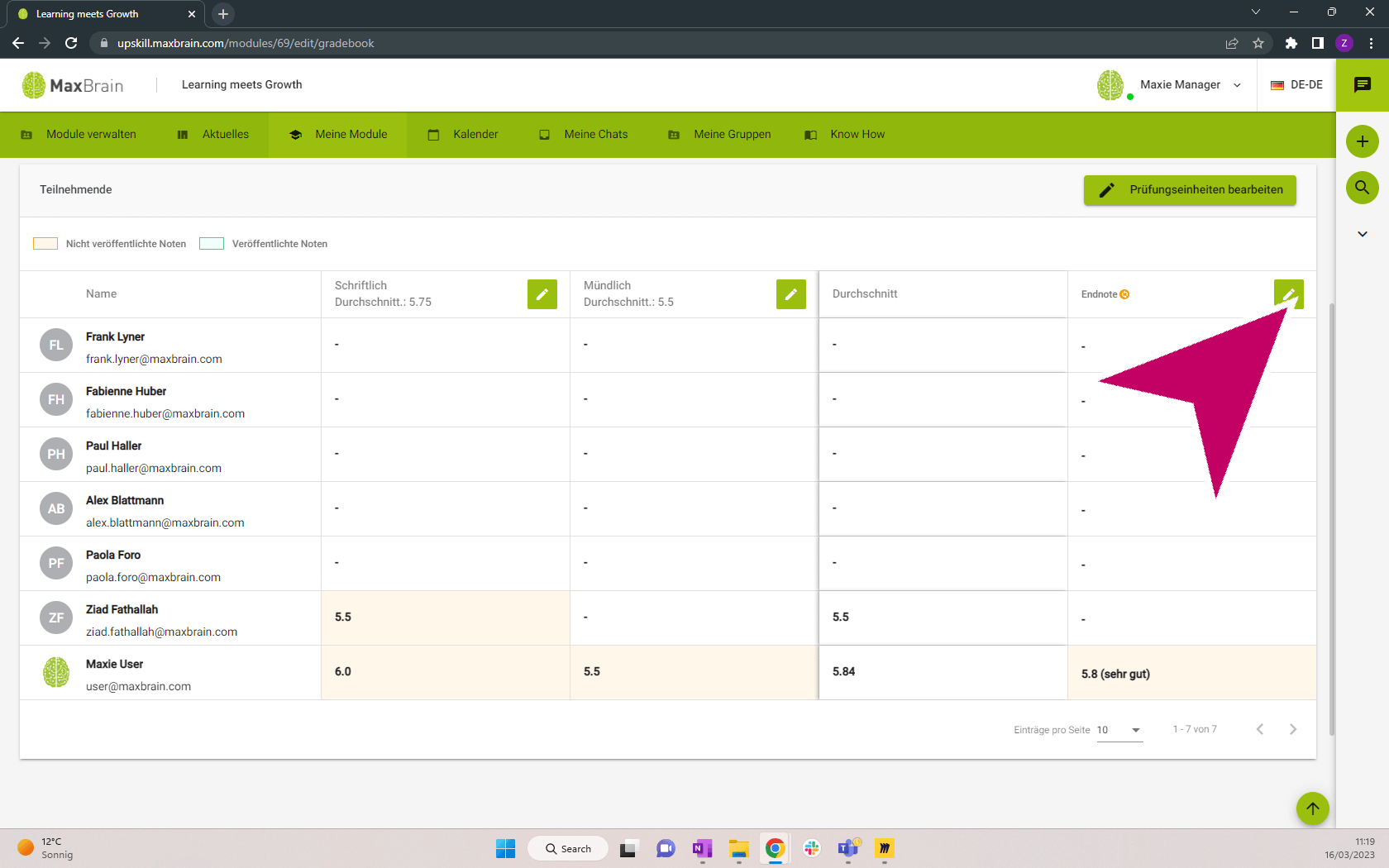The width and height of the screenshot is (1389, 868).
Task: Open Maxie Manager user menu
Action: point(1191,84)
